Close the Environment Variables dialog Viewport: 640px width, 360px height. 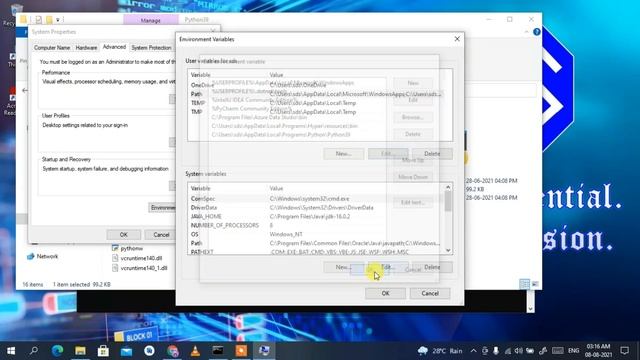tap(457, 39)
